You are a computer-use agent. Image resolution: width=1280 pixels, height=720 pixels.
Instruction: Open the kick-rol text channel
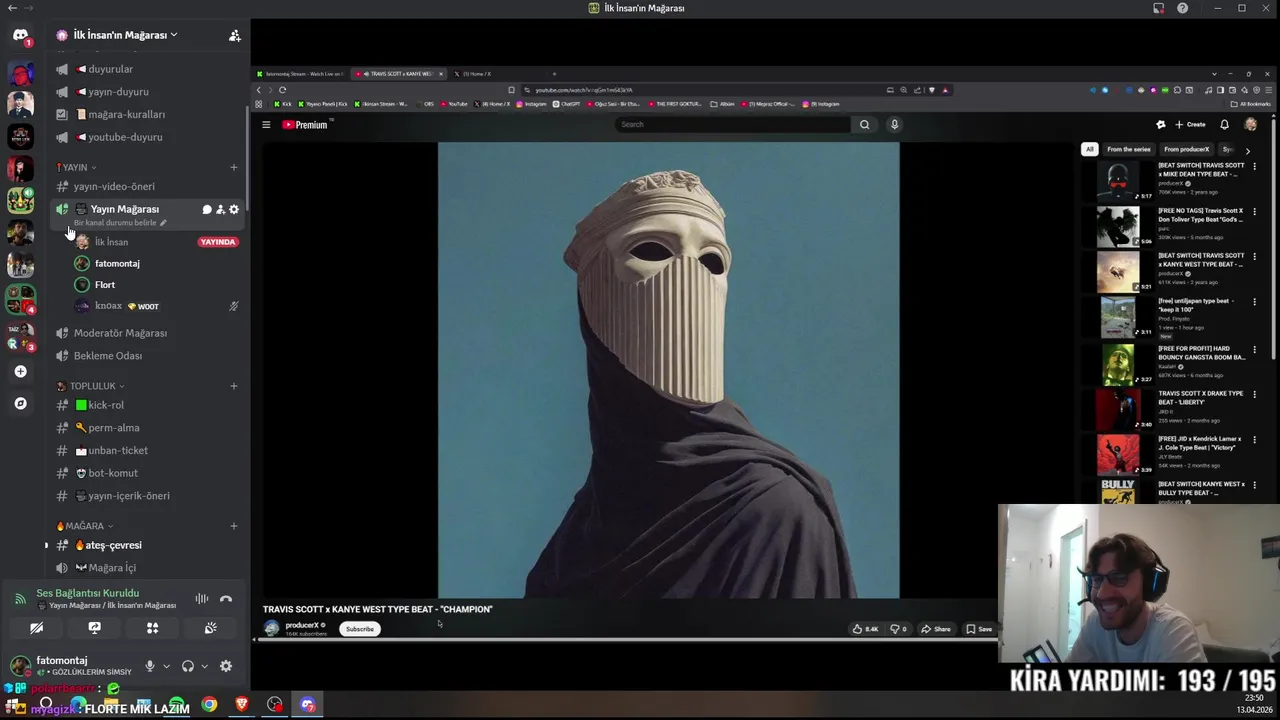[x=147, y=405]
